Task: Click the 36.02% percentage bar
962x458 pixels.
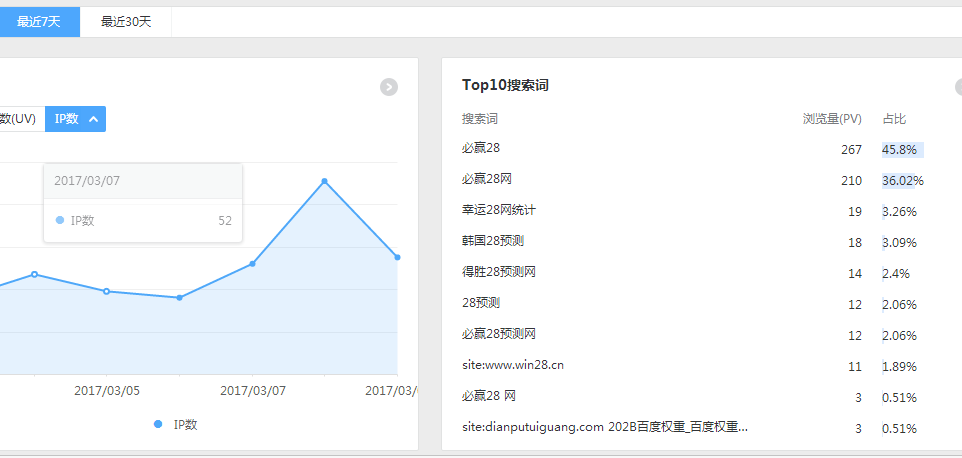Action: [x=902, y=181]
